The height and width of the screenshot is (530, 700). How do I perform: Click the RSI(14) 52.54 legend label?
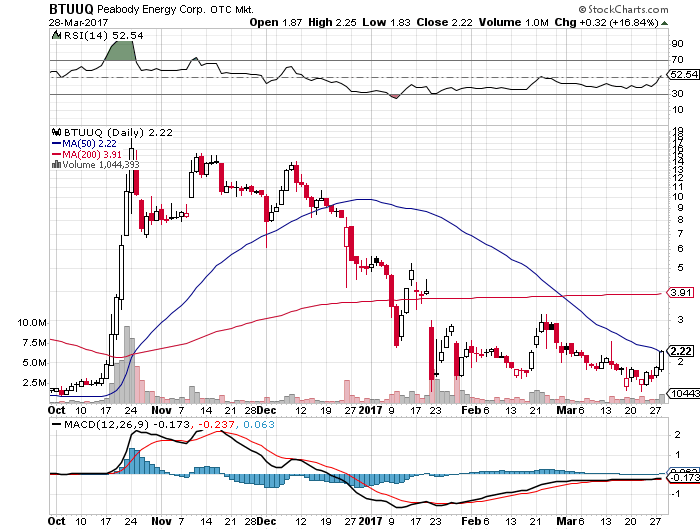[104, 35]
